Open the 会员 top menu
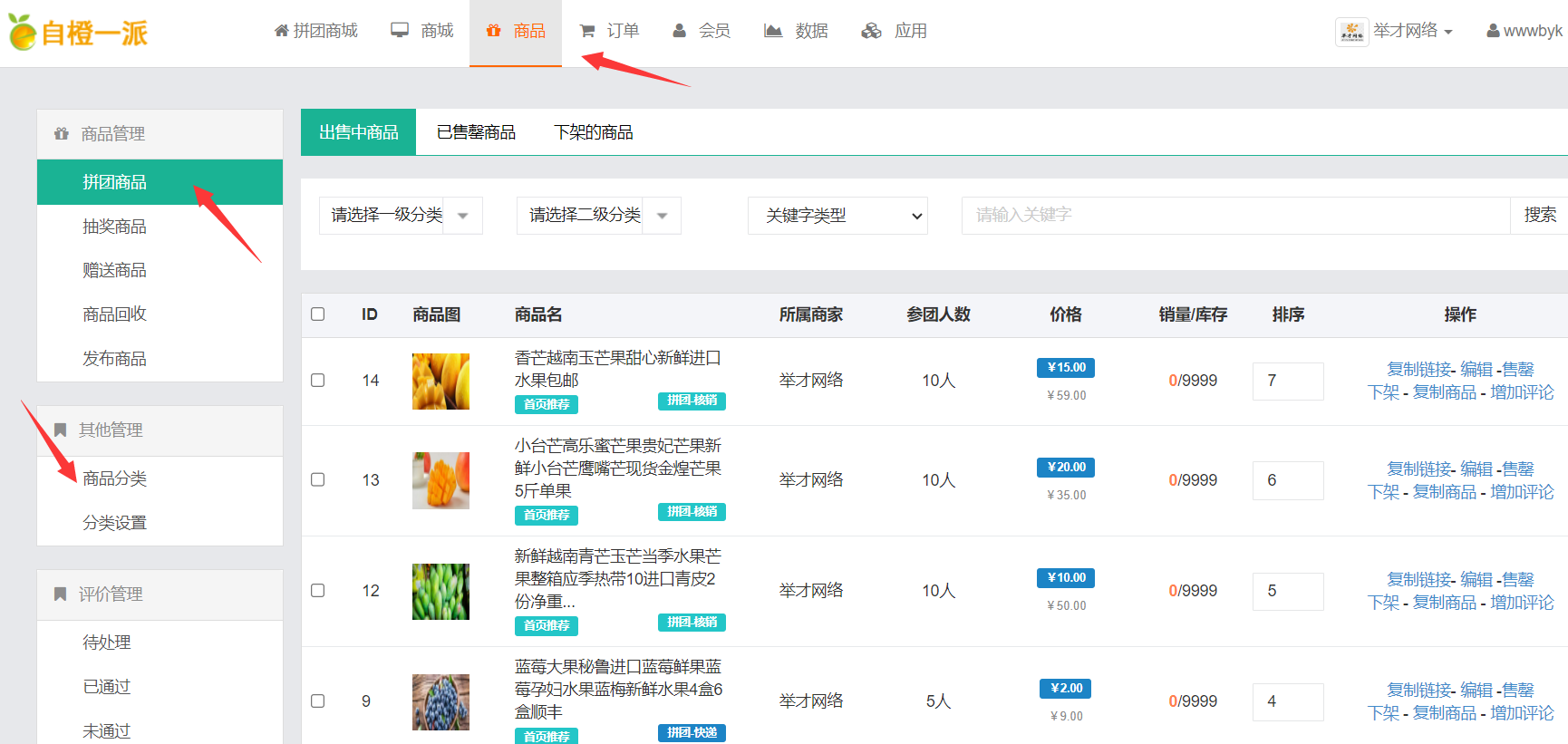 click(x=702, y=31)
